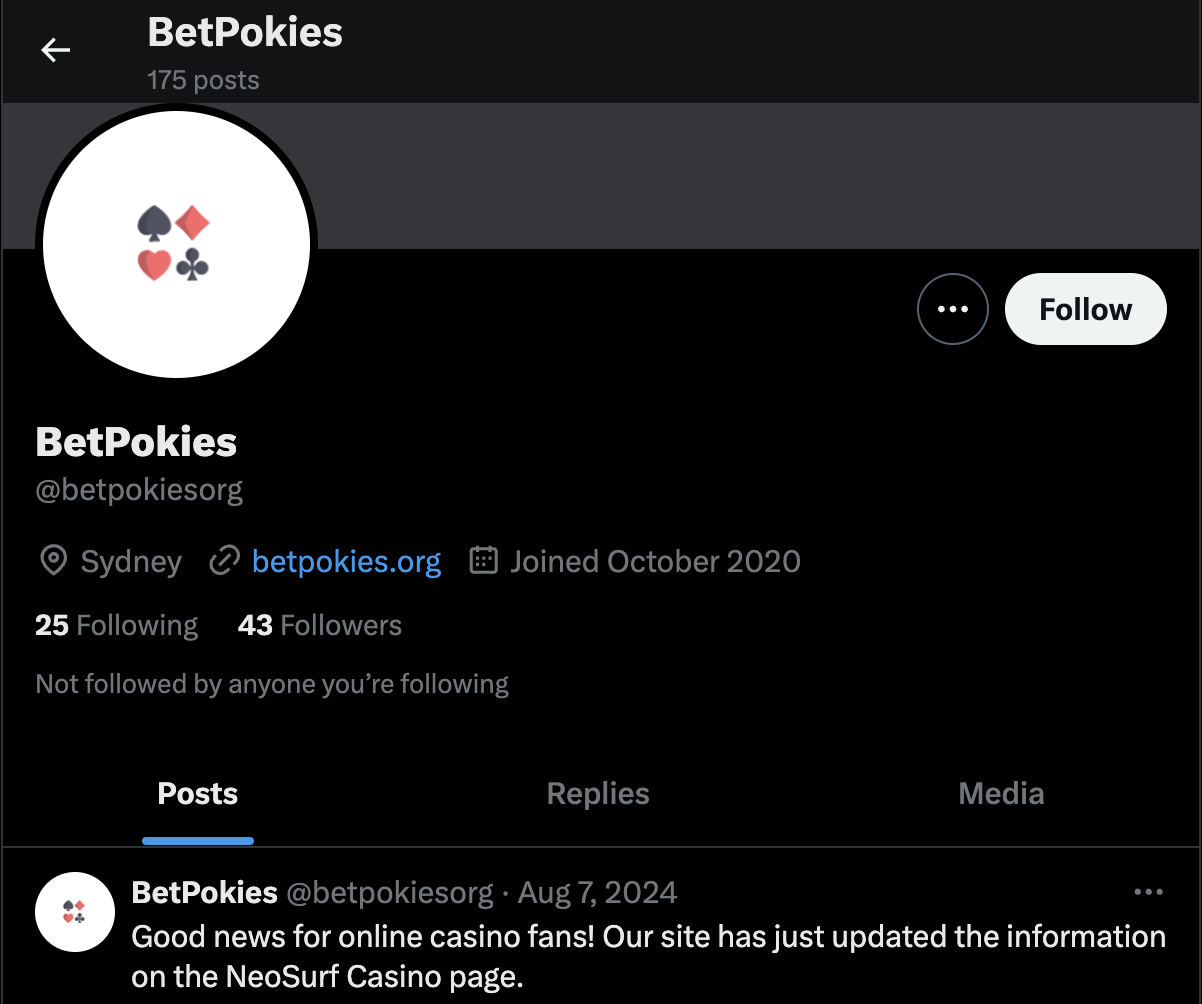The image size is (1202, 1004).
Task: Click the back arrow icon
Action: coord(55,50)
